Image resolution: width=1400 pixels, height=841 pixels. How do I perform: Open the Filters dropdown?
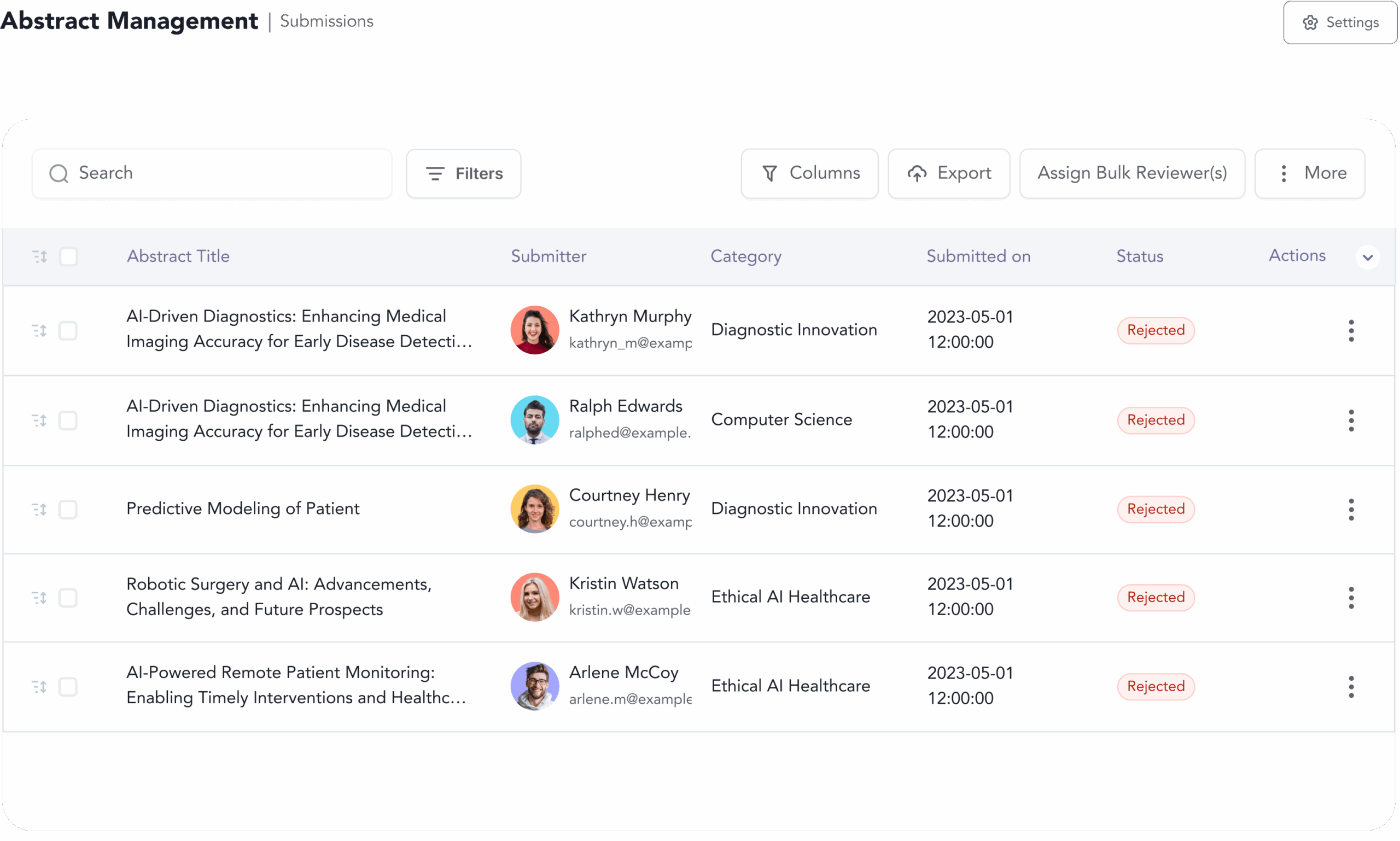[463, 173]
